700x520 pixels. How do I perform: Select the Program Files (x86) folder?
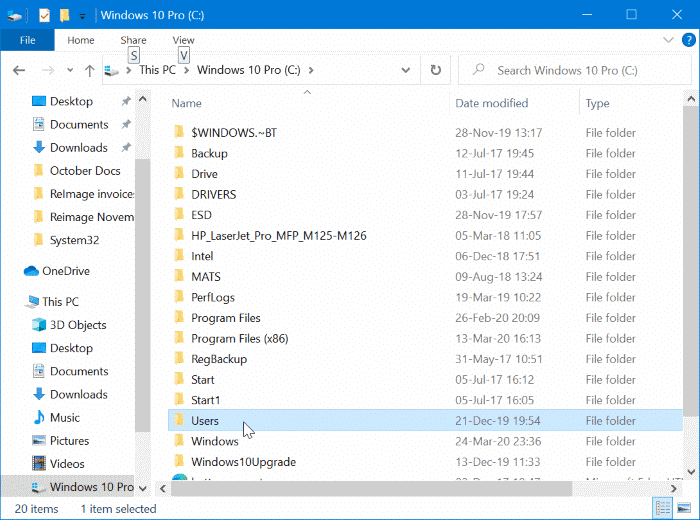(240, 338)
